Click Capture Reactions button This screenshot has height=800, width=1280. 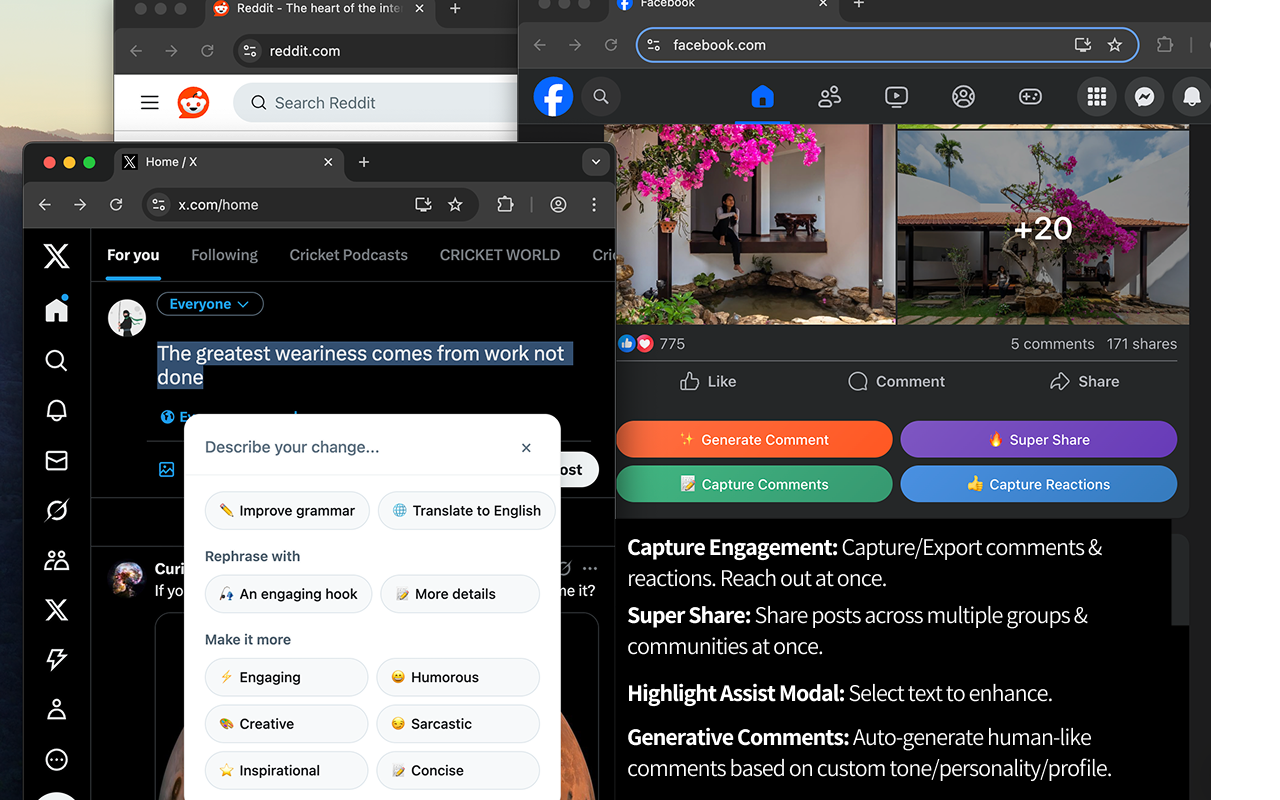coord(1038,484)
